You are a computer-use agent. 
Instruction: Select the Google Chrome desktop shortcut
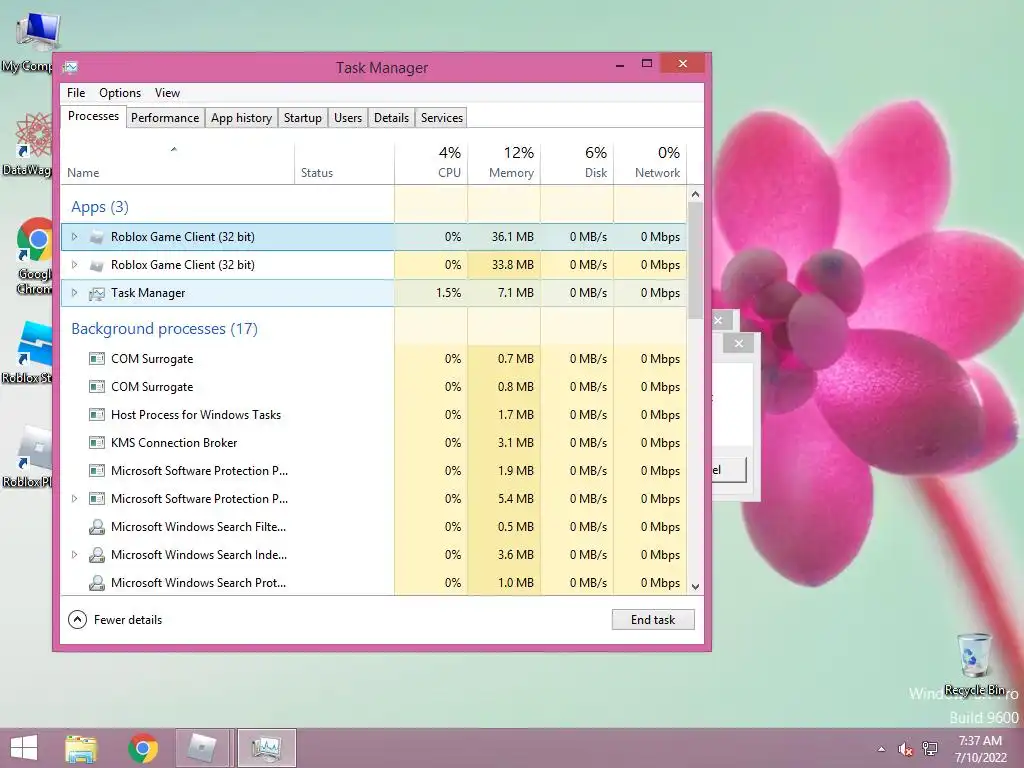click(x=34, y=256)
